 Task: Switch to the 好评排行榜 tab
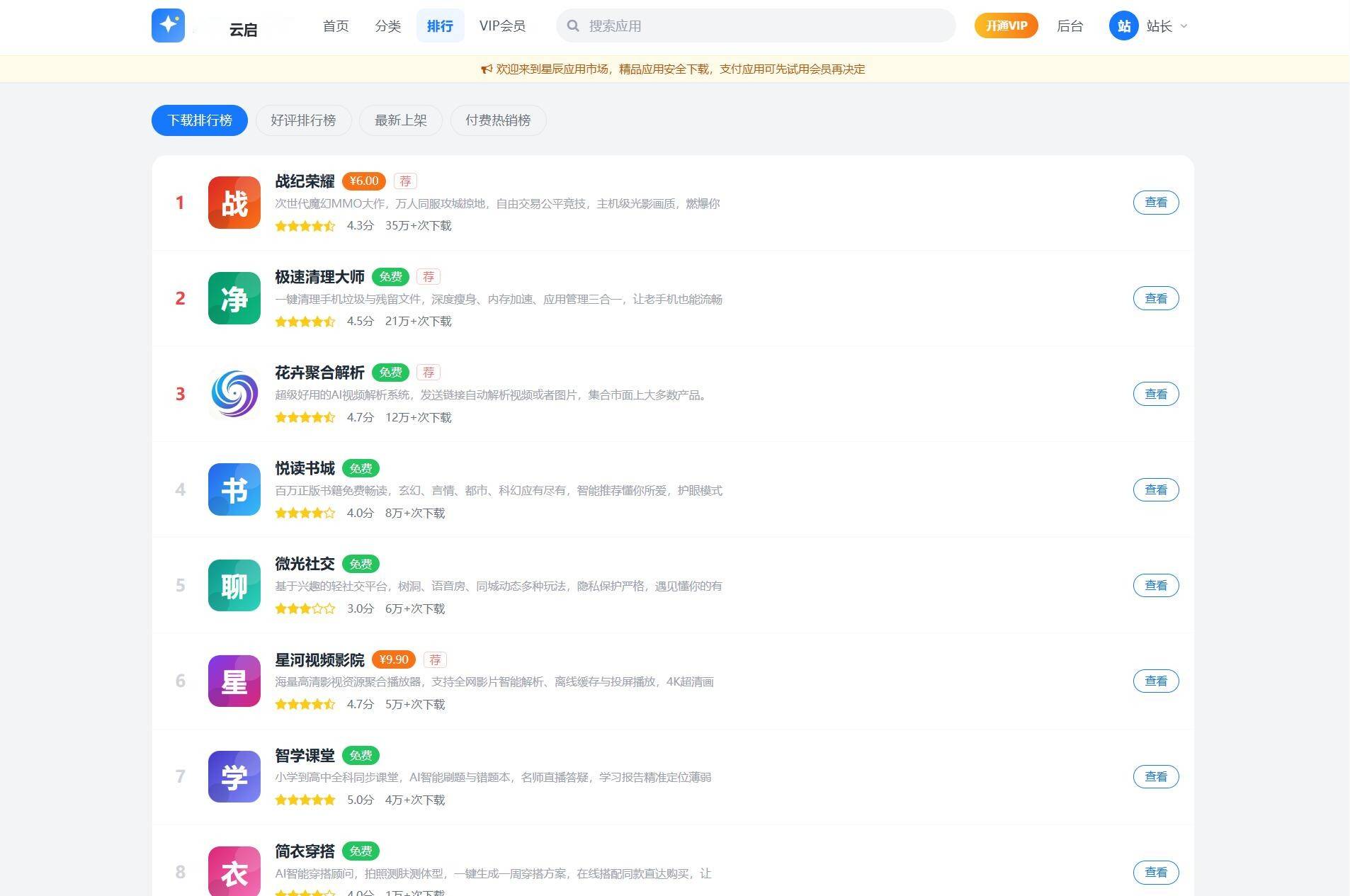[303, 120]
